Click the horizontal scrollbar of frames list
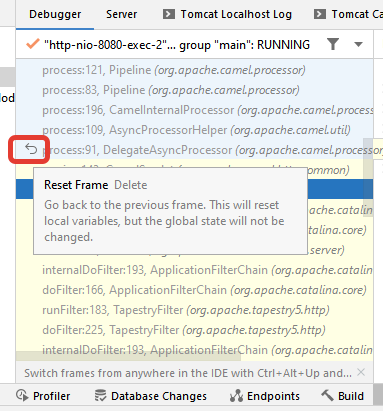The width and height of the screenshot is (383, 411). tap(128, 355)
